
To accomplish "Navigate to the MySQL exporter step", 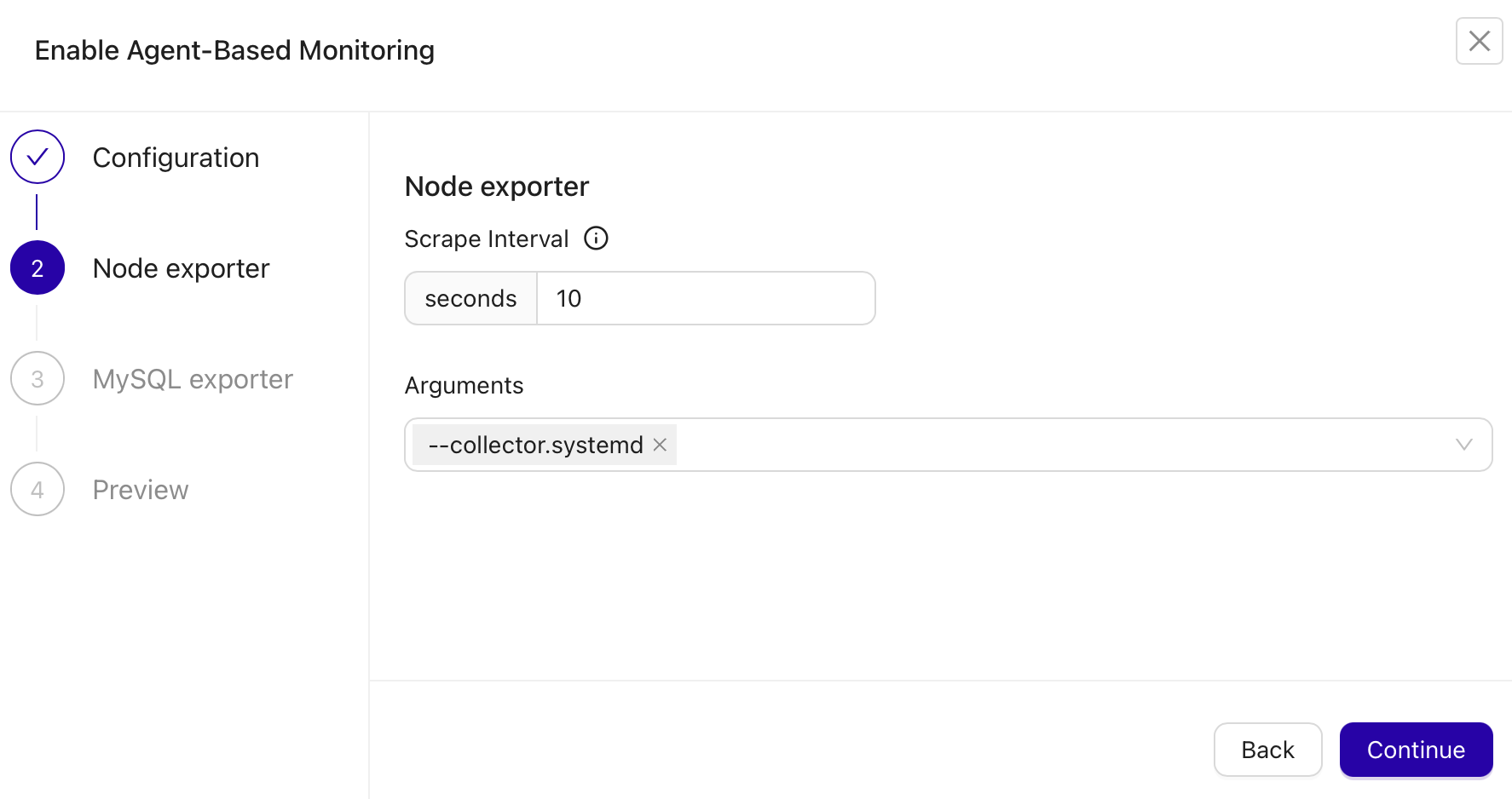I will pyautogui.click(x=193, y=378).
